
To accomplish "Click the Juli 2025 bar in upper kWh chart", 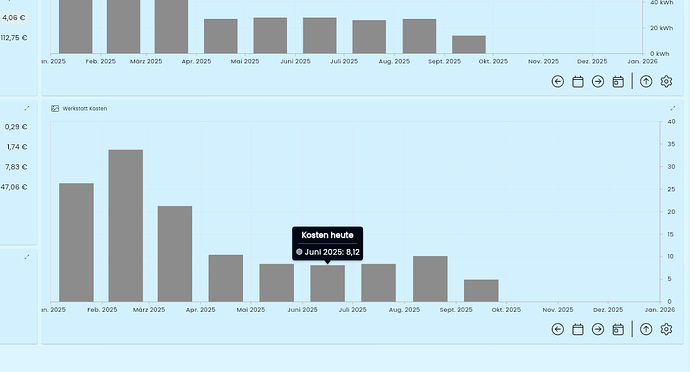I will point(369,37).
